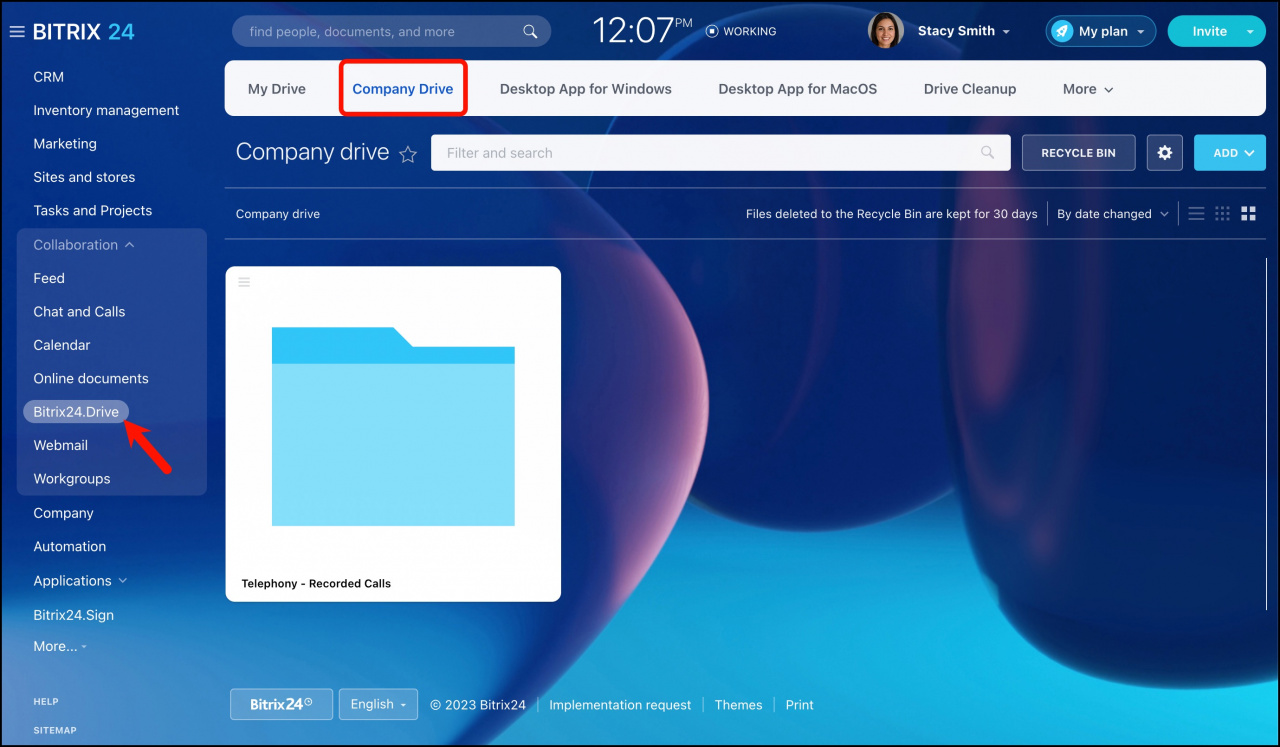1280x747 pixels.
Task: Open Workgroups in sidebar
Action: pos(72,479)
